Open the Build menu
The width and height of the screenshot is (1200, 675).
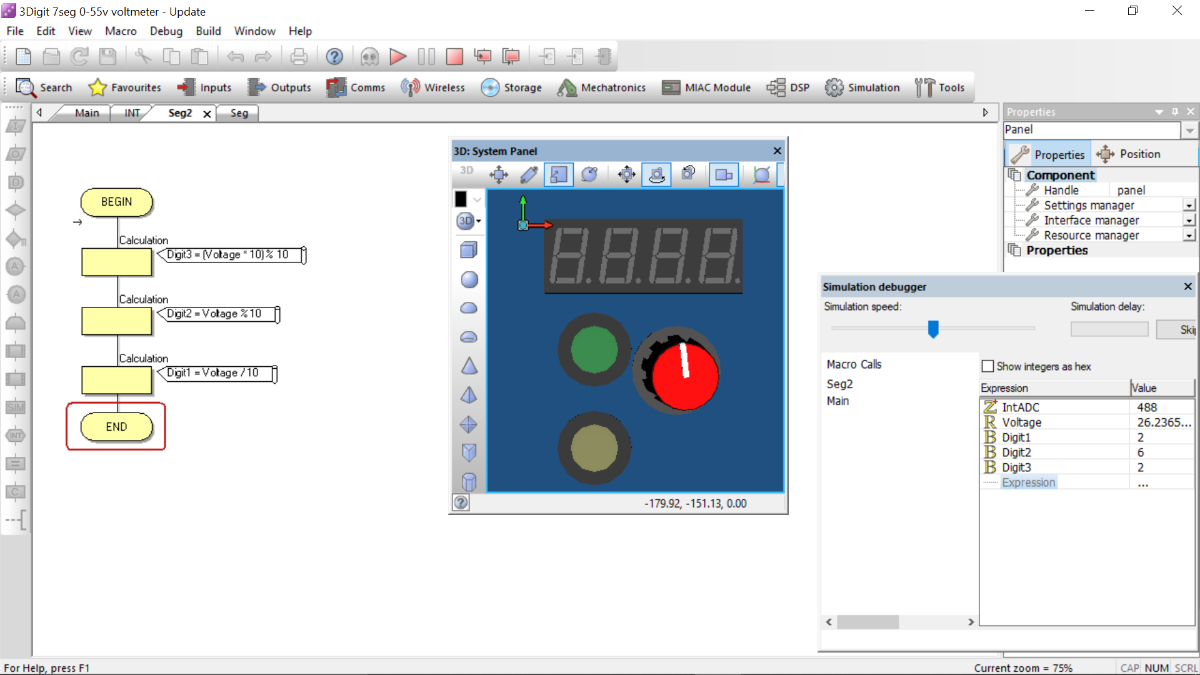click(x=208, y=31)
